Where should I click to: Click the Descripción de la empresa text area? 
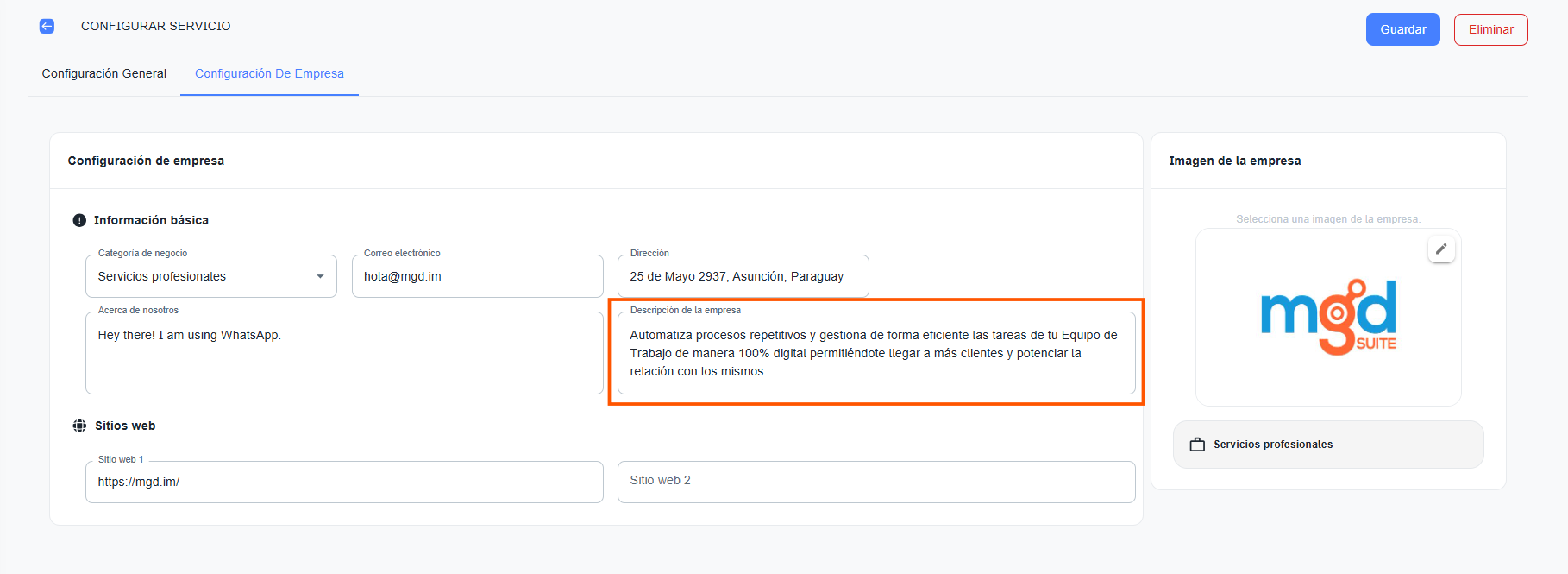coord(875,354)
